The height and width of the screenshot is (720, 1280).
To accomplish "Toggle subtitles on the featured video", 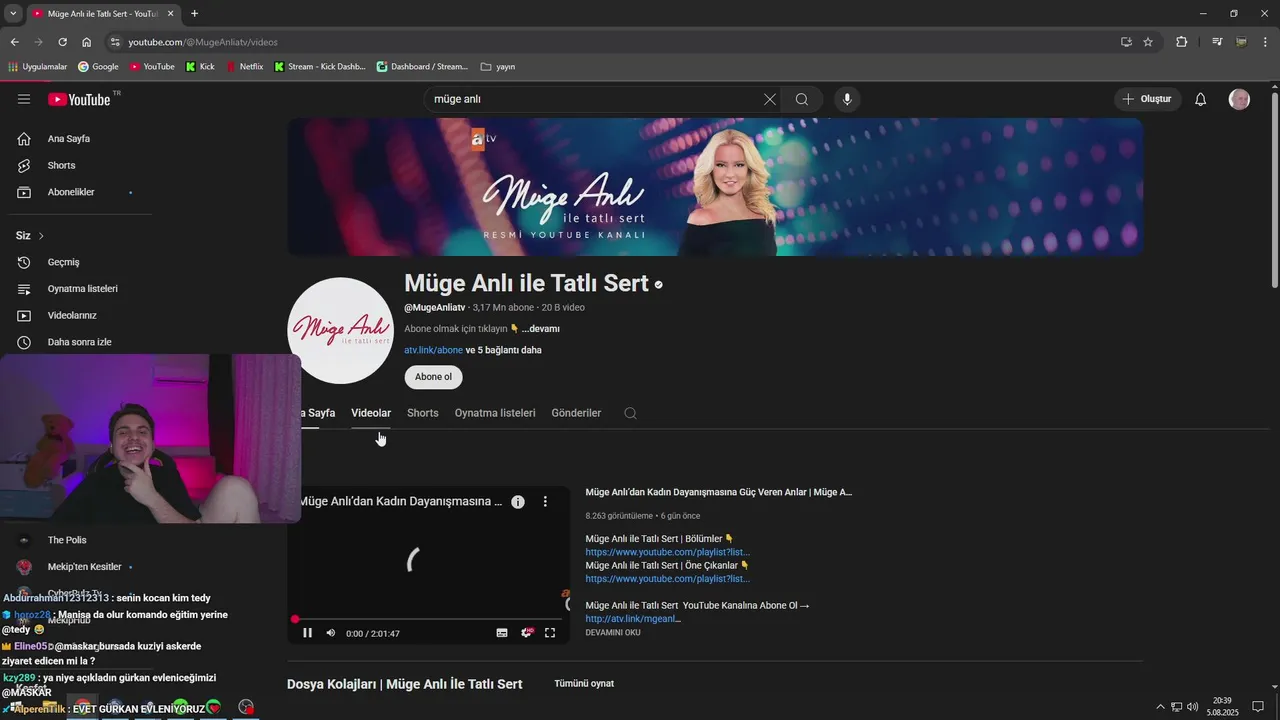I will point(502,633).
